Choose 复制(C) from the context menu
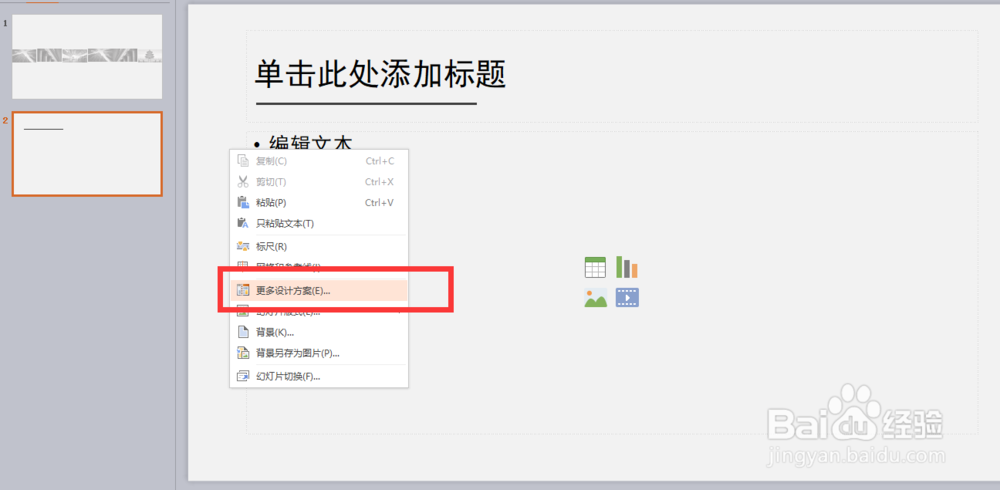 coord(319,161)
